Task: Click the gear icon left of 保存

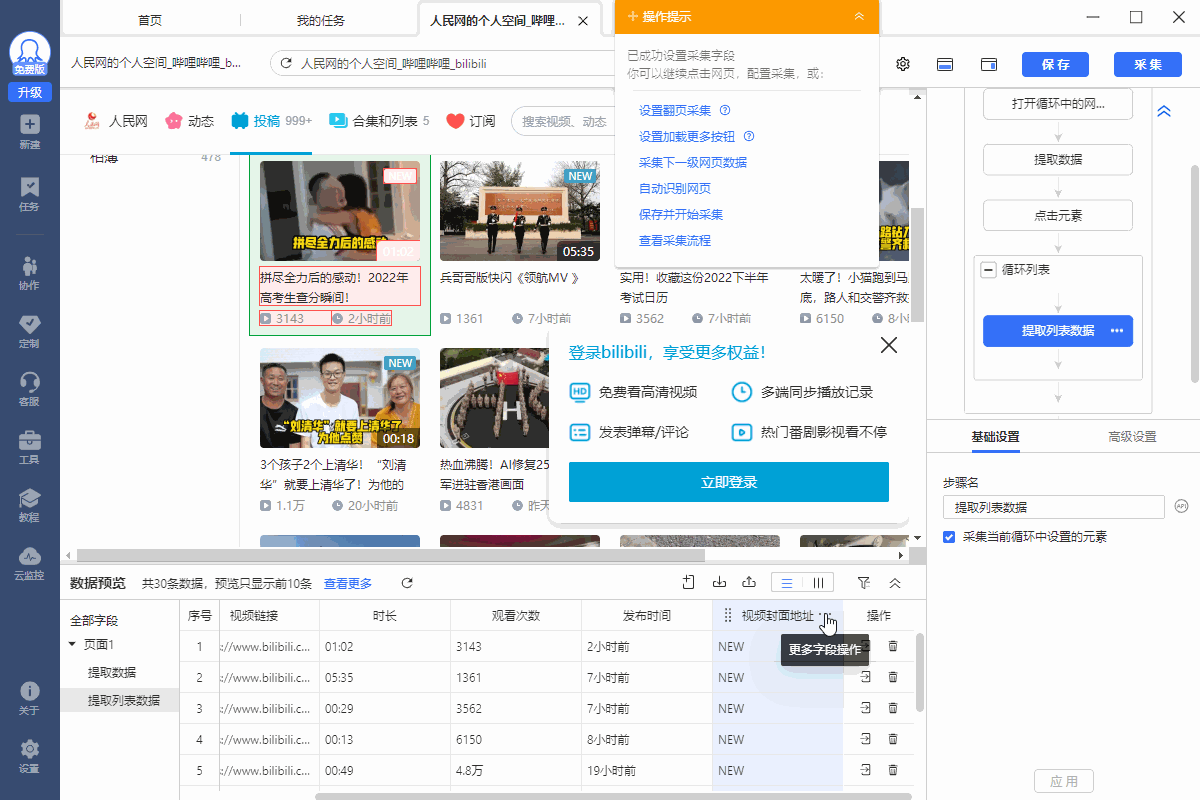Action: [x=903, y=64]
